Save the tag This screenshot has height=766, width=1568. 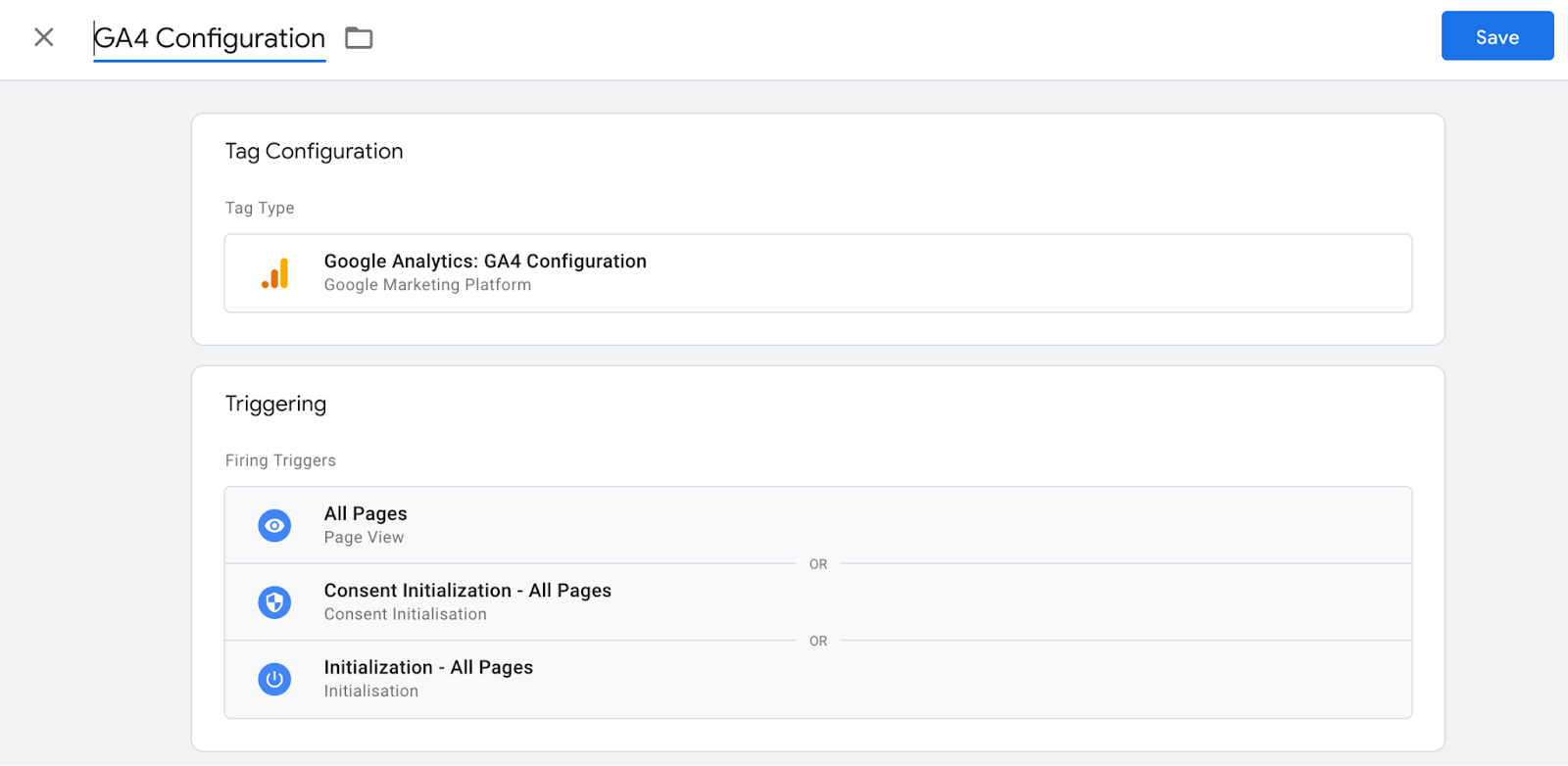point(1496,36)
